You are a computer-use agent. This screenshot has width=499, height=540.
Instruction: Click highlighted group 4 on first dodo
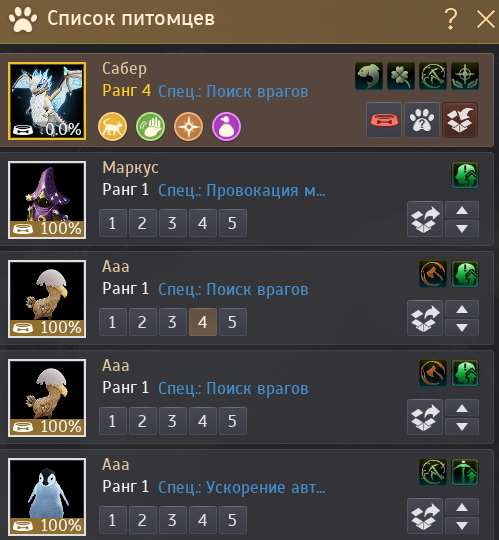(x=203, y=322)
